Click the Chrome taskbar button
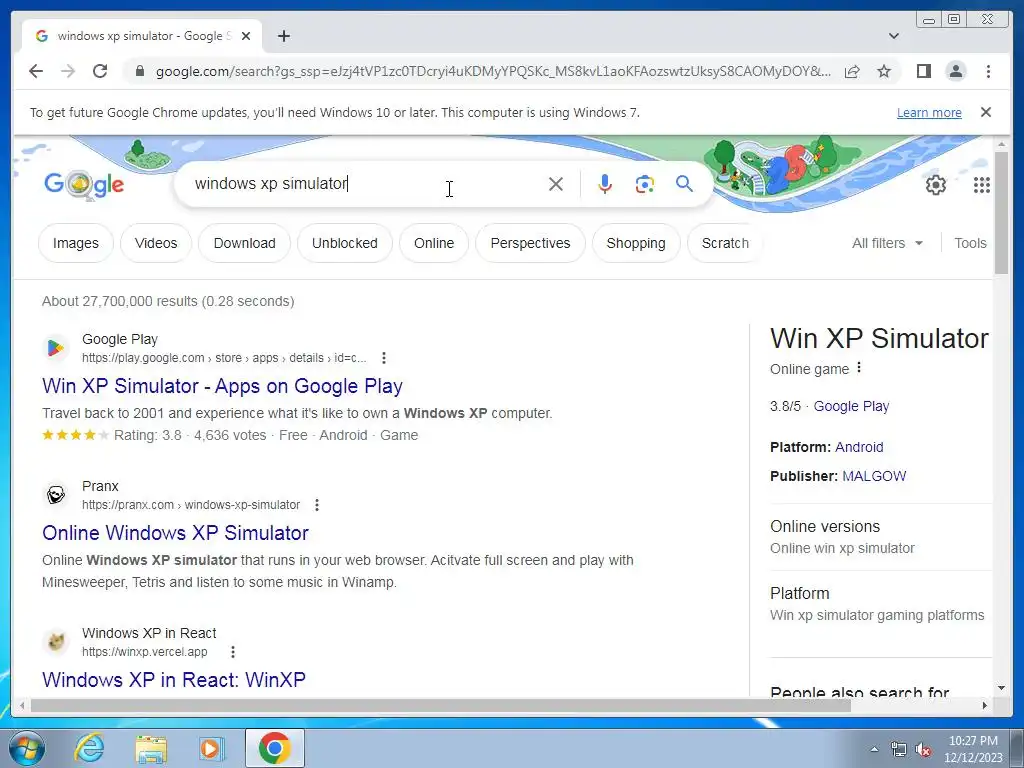This screenshot has width=1024, height=768. [274, 748]
